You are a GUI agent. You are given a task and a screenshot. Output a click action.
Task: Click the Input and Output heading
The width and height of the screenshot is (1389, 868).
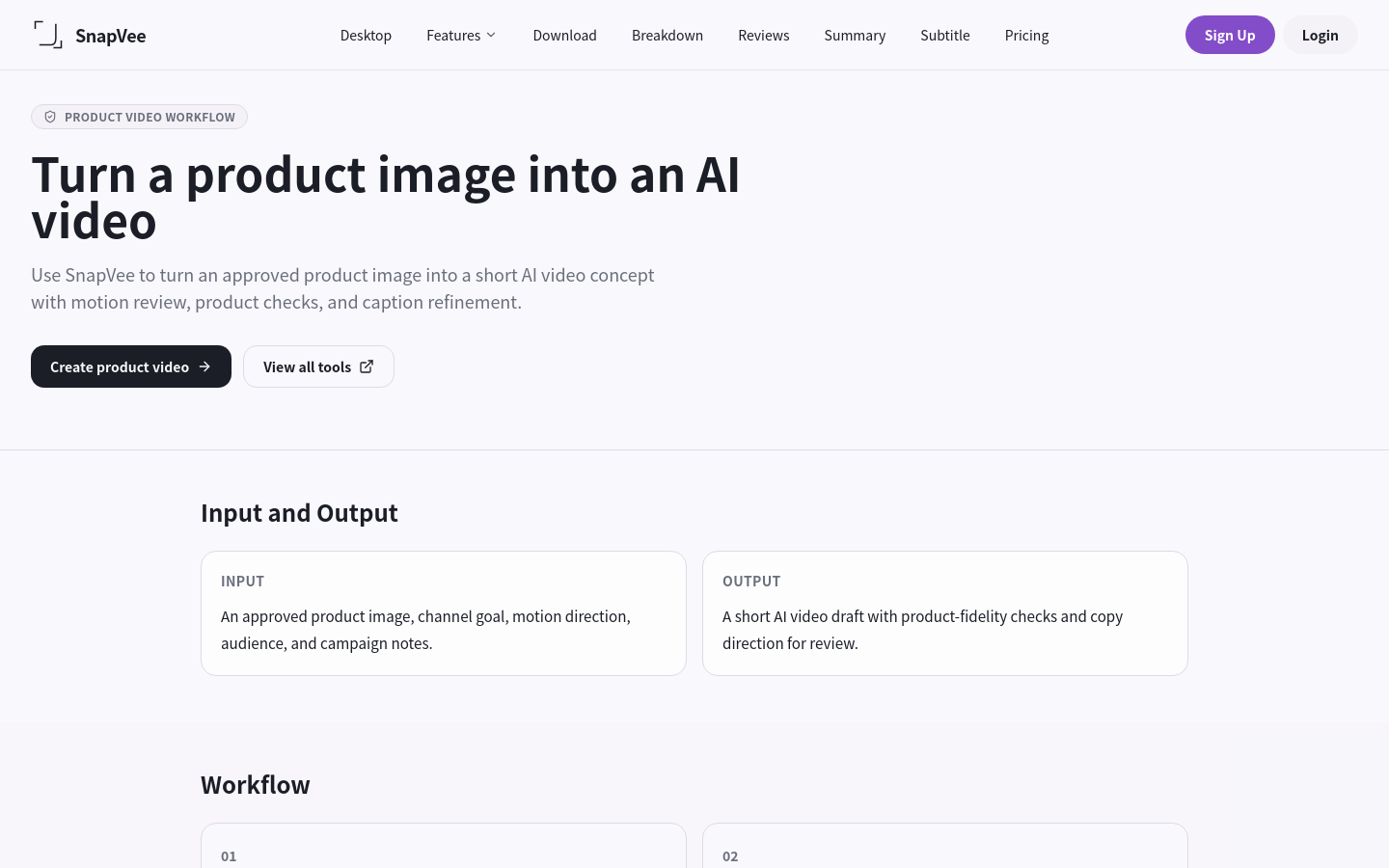click(299, 513)
